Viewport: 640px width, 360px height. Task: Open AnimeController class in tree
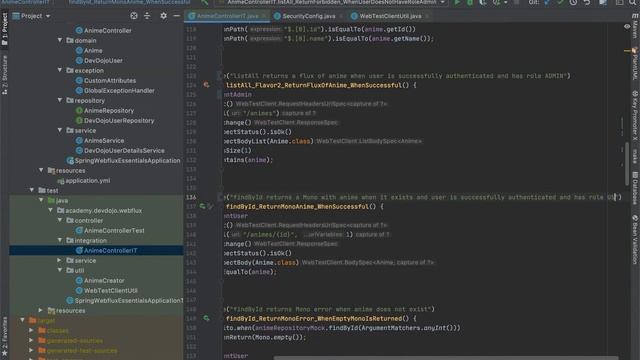[x=104, y=30]
